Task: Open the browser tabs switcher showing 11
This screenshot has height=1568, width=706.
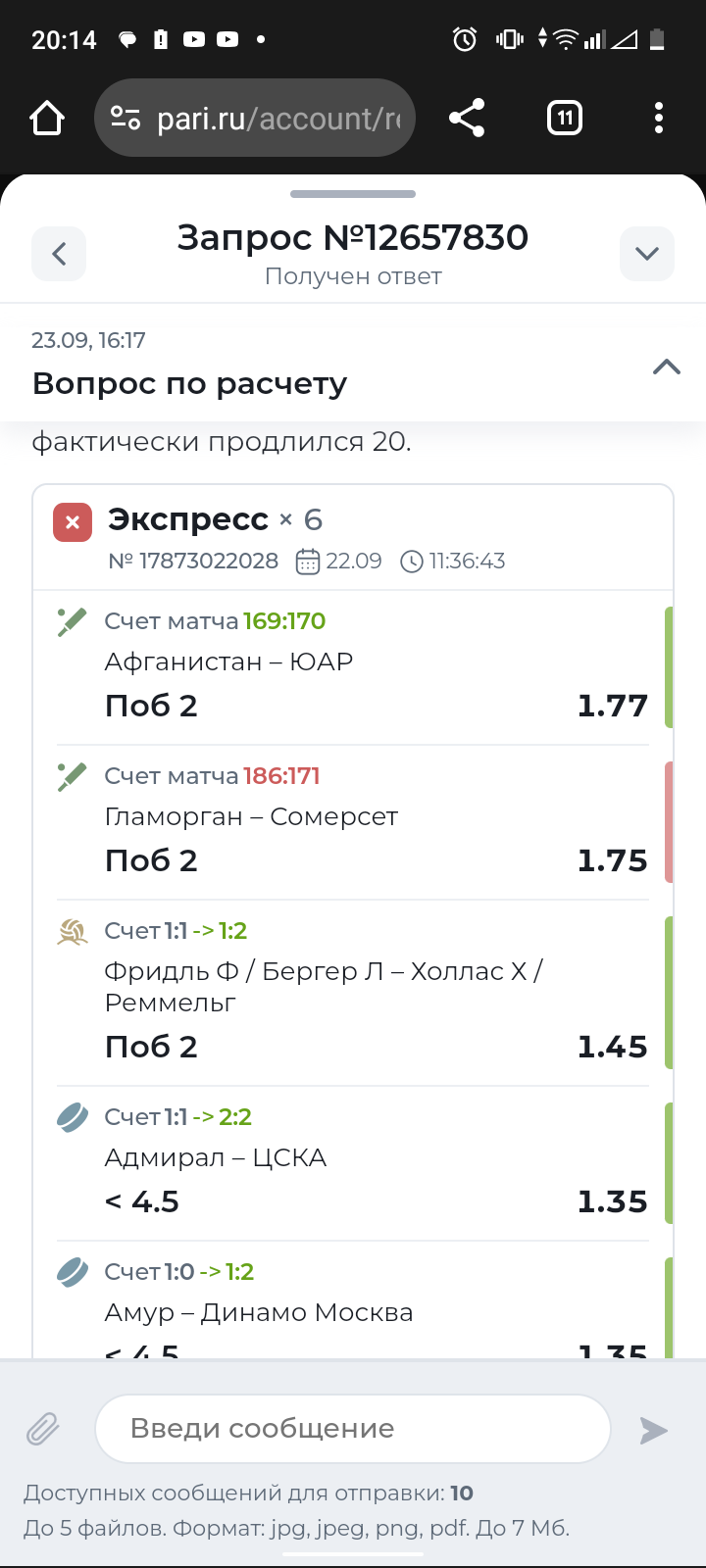Action: pos(565,119)
